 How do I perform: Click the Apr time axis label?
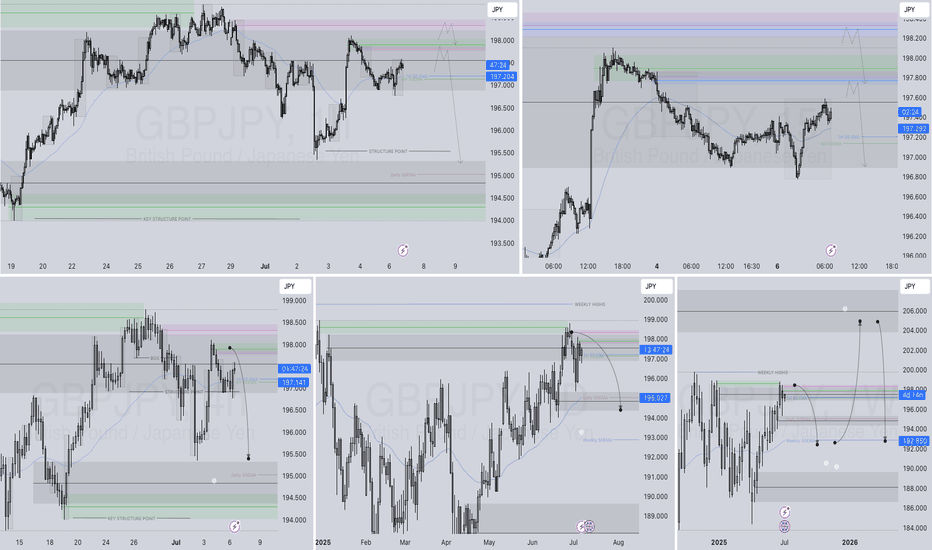click(446, 542)
